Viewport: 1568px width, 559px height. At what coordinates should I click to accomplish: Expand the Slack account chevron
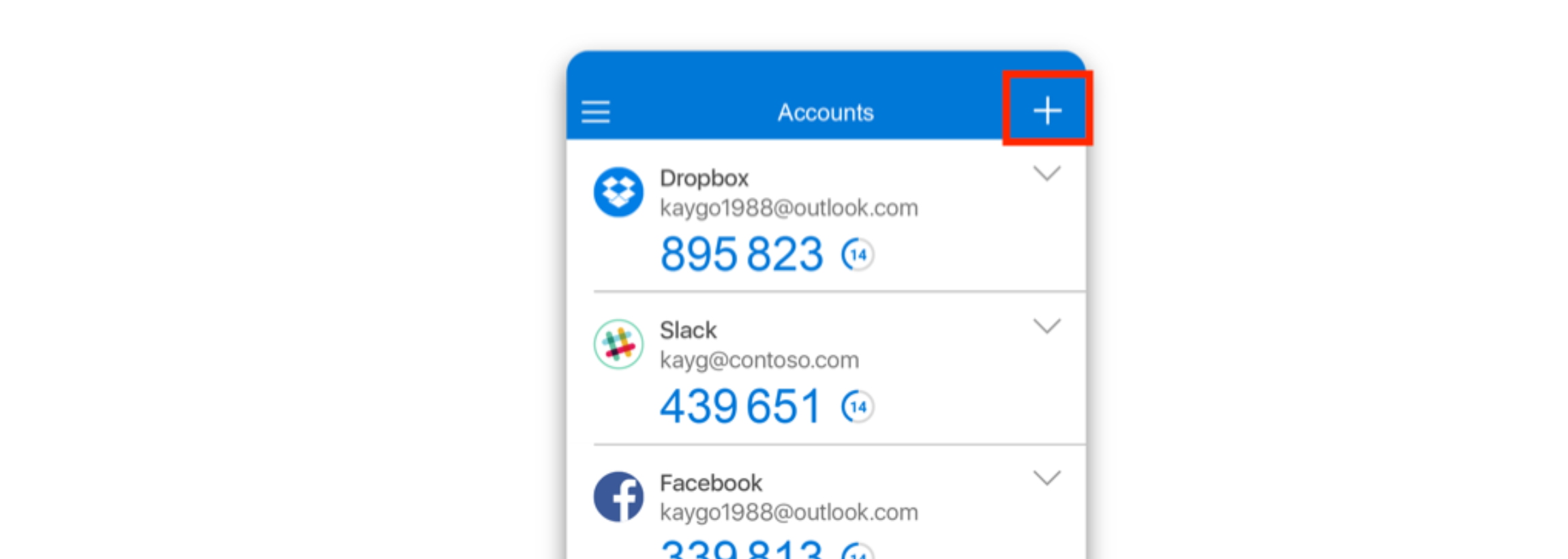[x=1047, y=326]
